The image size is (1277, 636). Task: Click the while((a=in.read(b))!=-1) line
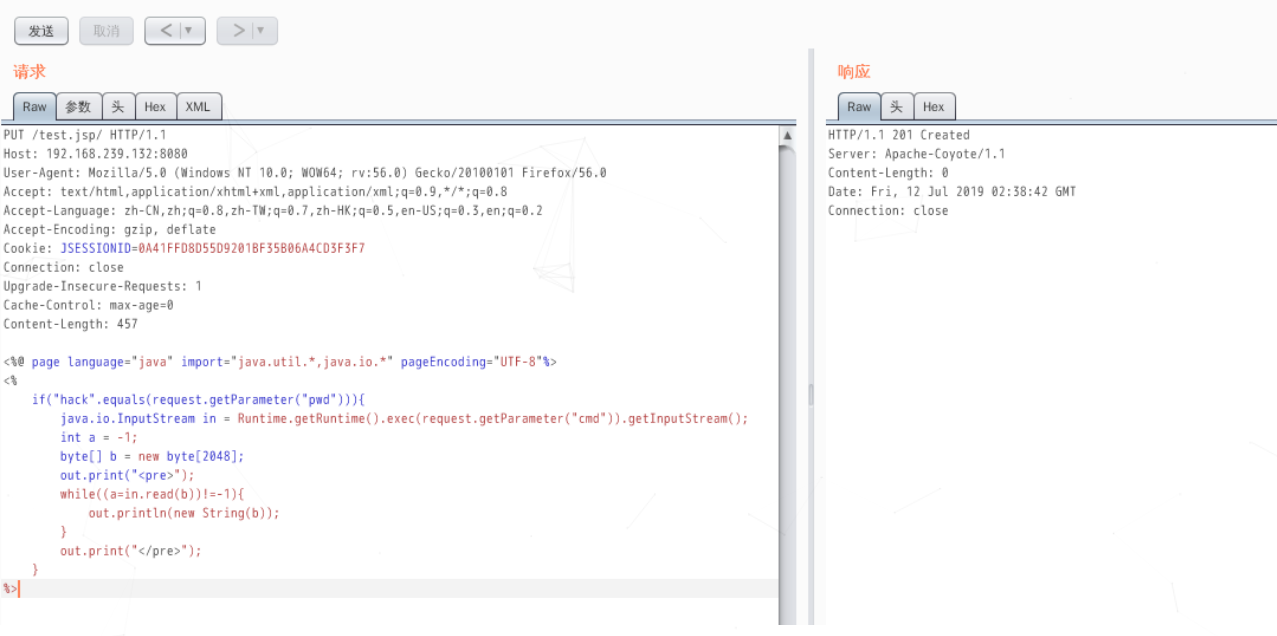[152, 495]
